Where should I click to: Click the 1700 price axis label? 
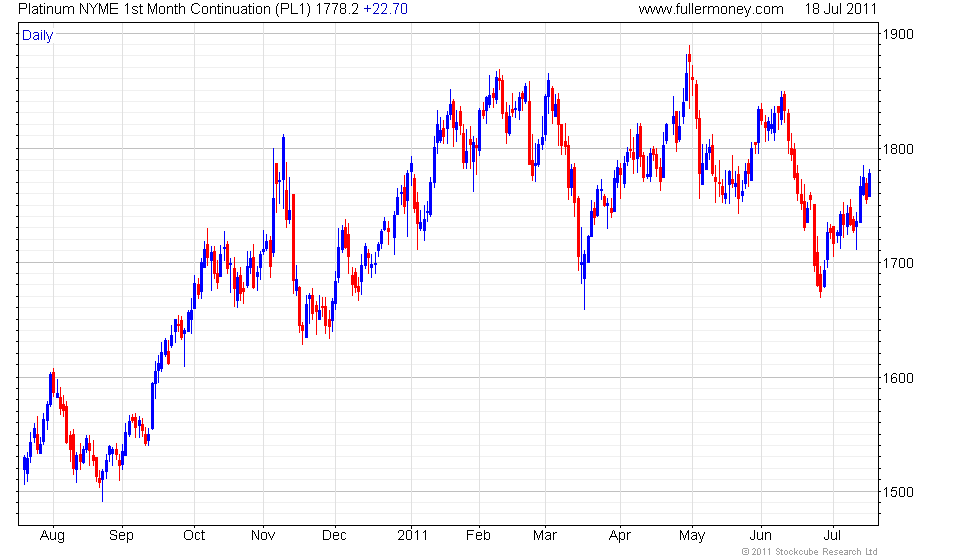click(x=898, y=263)
